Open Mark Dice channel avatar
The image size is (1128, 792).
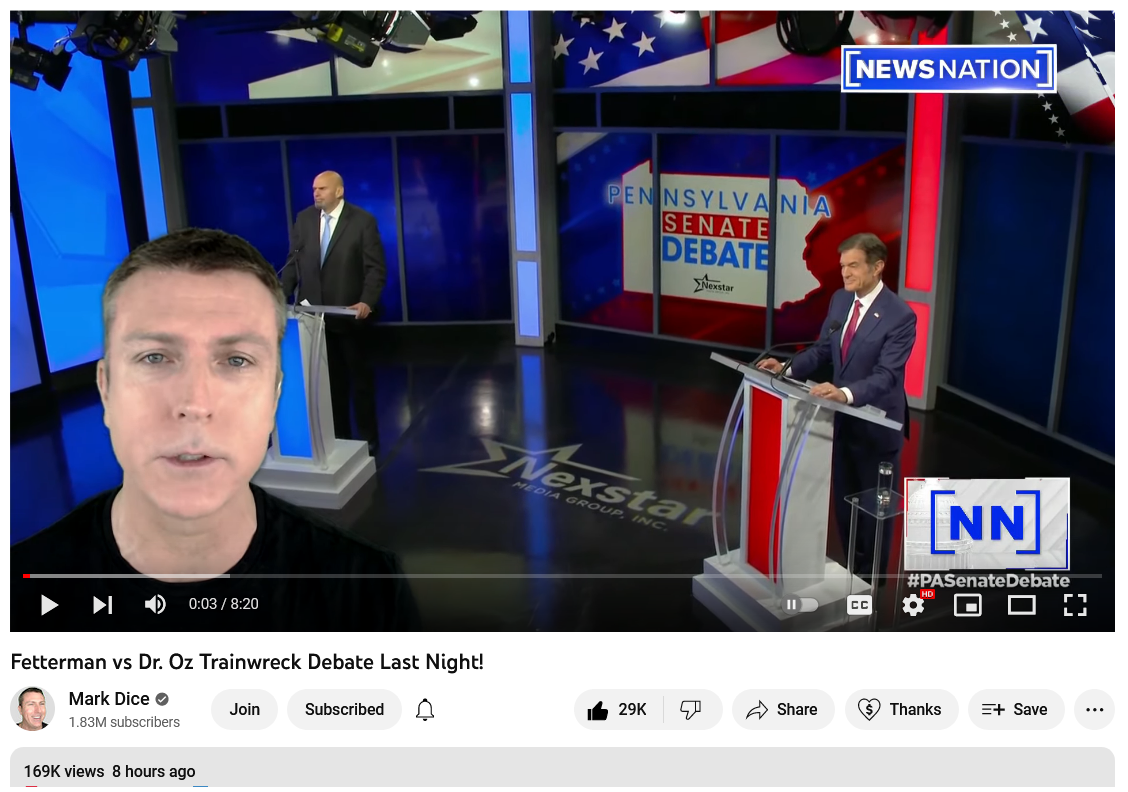[x=32, y=709]
